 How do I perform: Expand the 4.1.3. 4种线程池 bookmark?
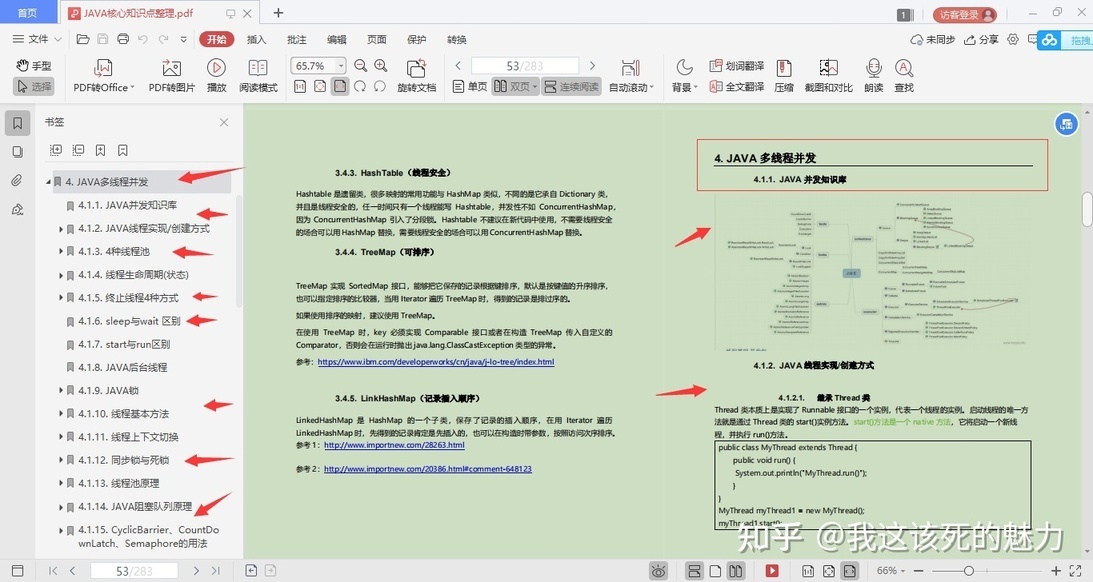pos(61,252)
